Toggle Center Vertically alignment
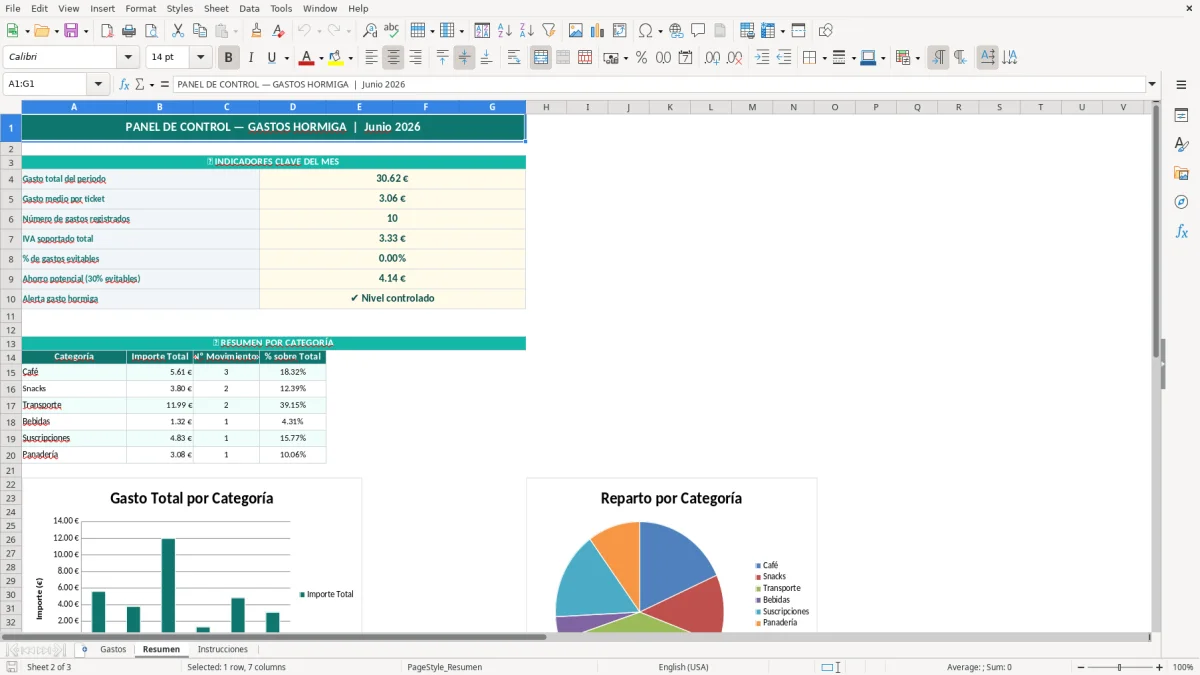This screenshot has width=1200, height=675. (x=464, y=58)
